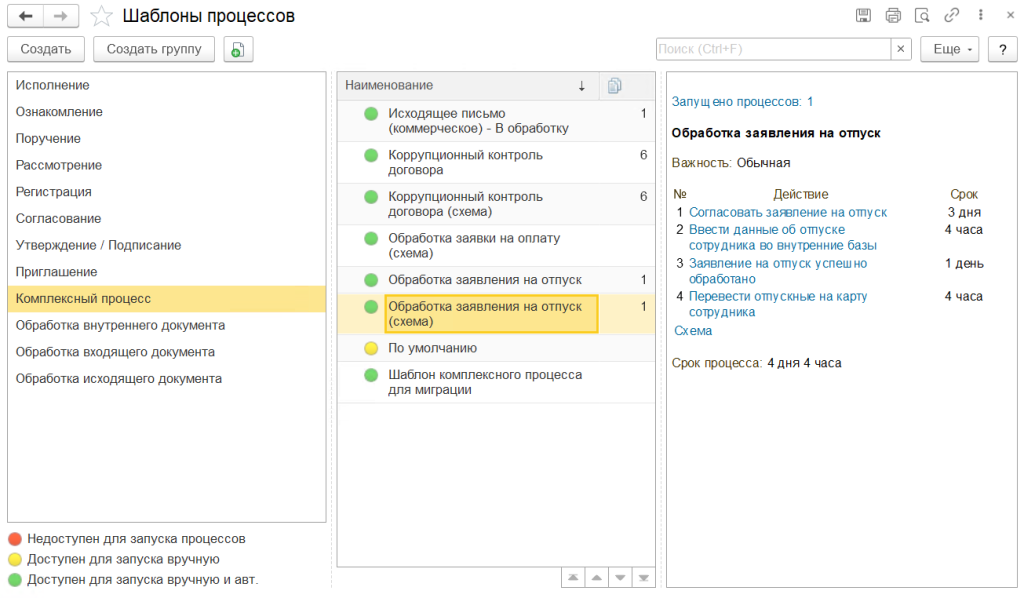The width and height of the screenshot is (1024, 598).
Task: Click the Создать button
Action: [46, 49]
